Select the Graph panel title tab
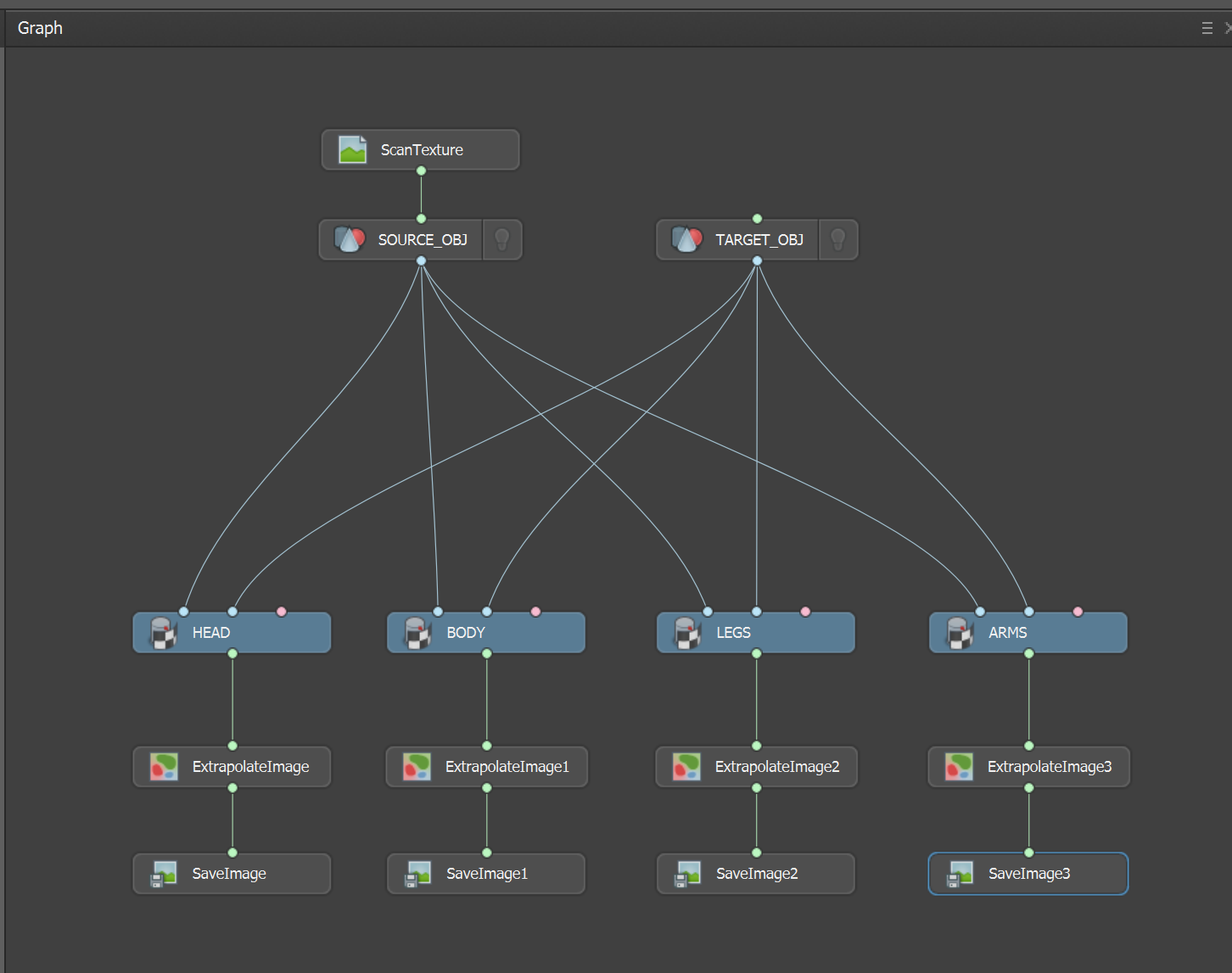The width and height of the screenshot is (1232, 973). pyautogui.click(x=40, y=28)
